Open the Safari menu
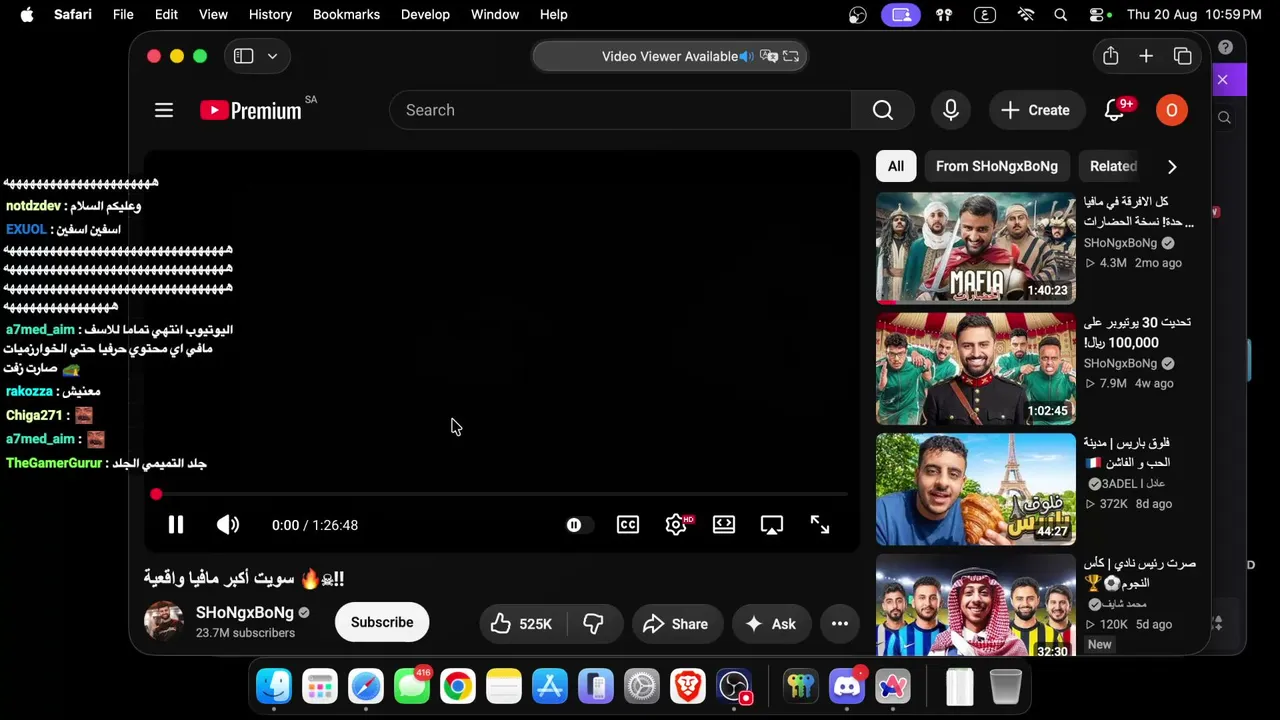Screen dimensions: 1280x720 [73, 15]
